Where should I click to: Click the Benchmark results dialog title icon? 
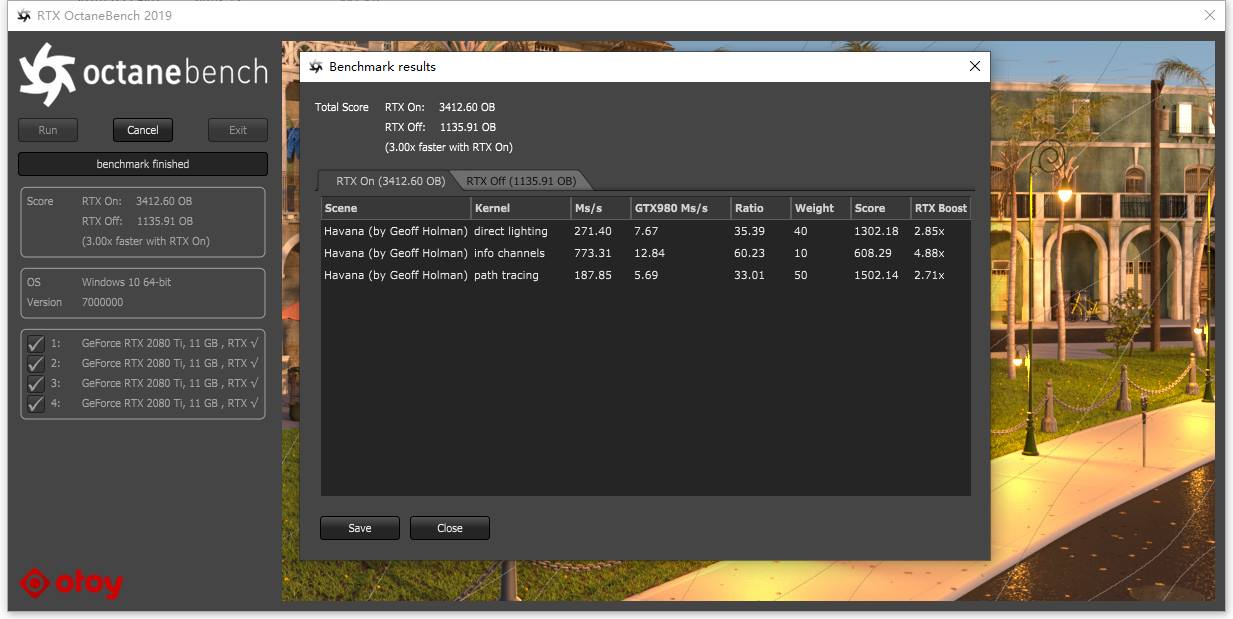316,67
